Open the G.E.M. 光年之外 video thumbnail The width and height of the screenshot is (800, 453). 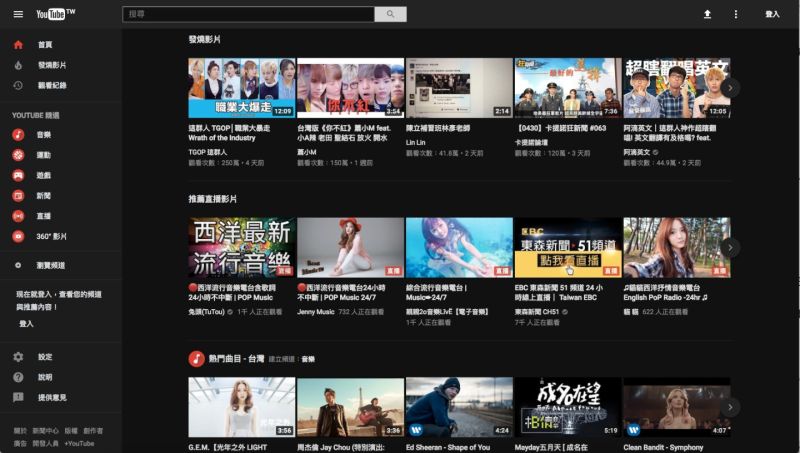(242, 407)
